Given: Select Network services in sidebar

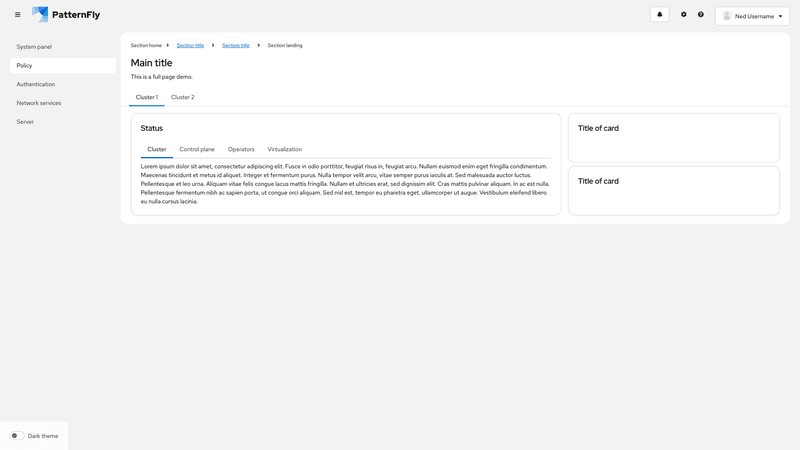Looking at the screenshot, I should (x=39, y=103).
